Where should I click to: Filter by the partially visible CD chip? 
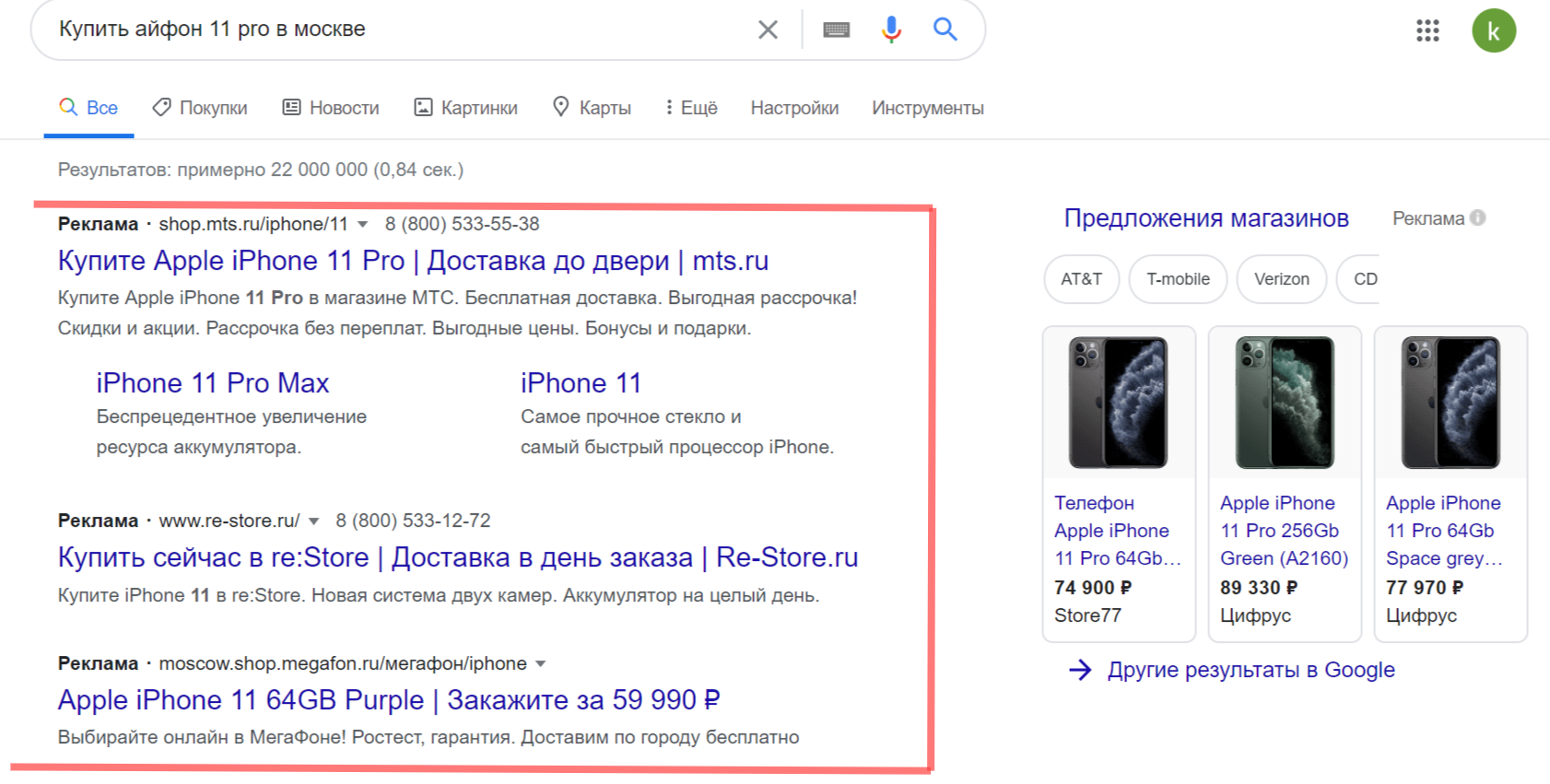(1360, 279)
